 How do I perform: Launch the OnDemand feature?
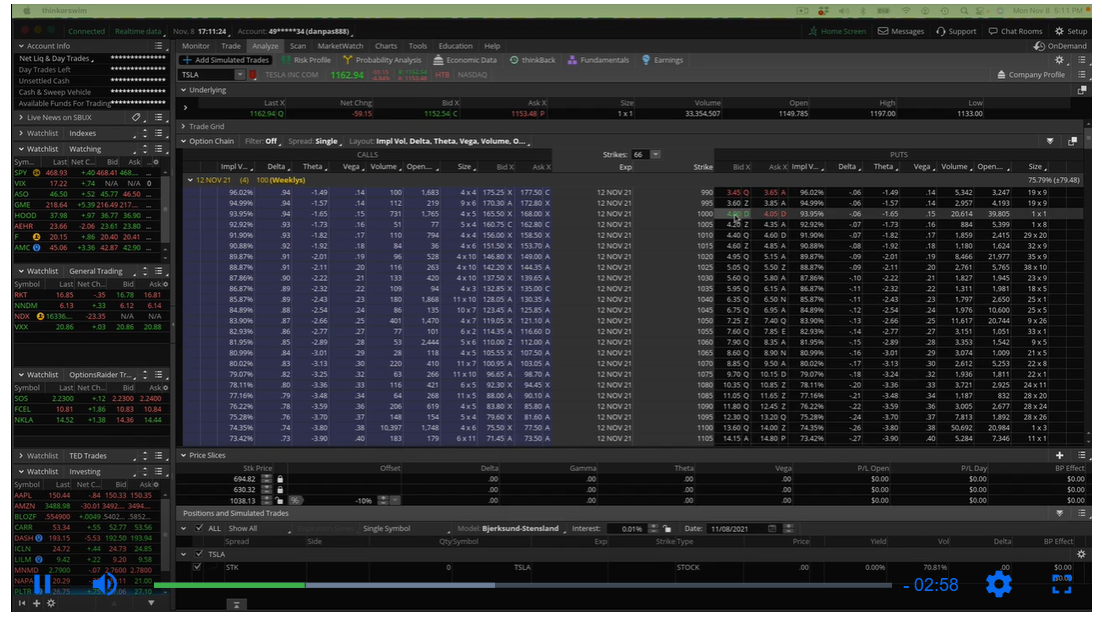(x=1060, y=46)
